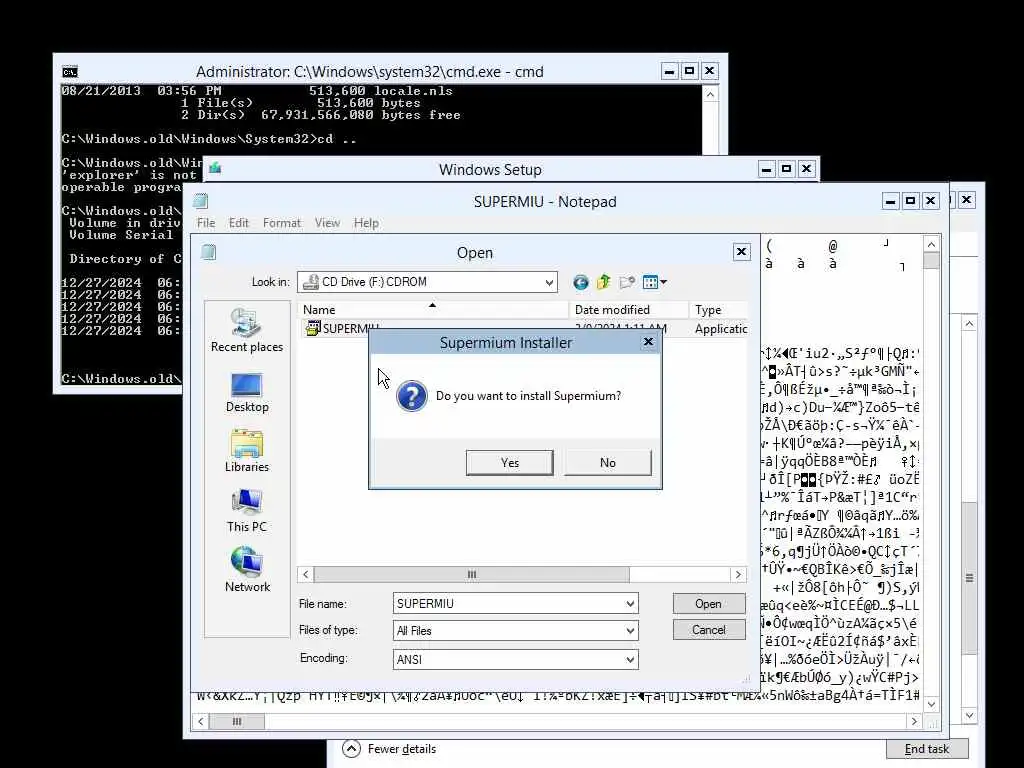Close the cmd.exe window

(709, 71)
